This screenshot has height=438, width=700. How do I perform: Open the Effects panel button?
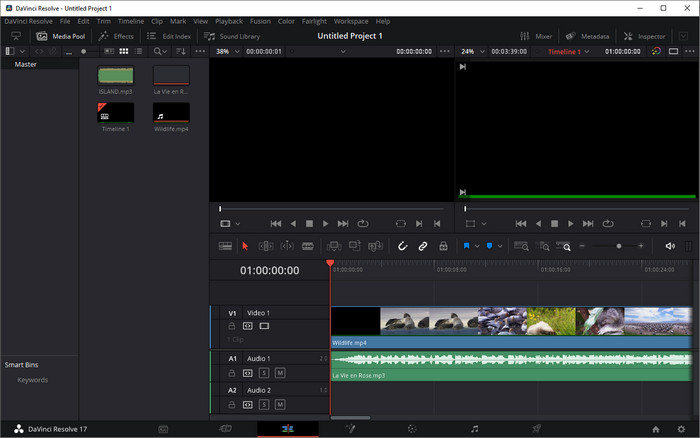pyautogui.click(x=116, y=36)
